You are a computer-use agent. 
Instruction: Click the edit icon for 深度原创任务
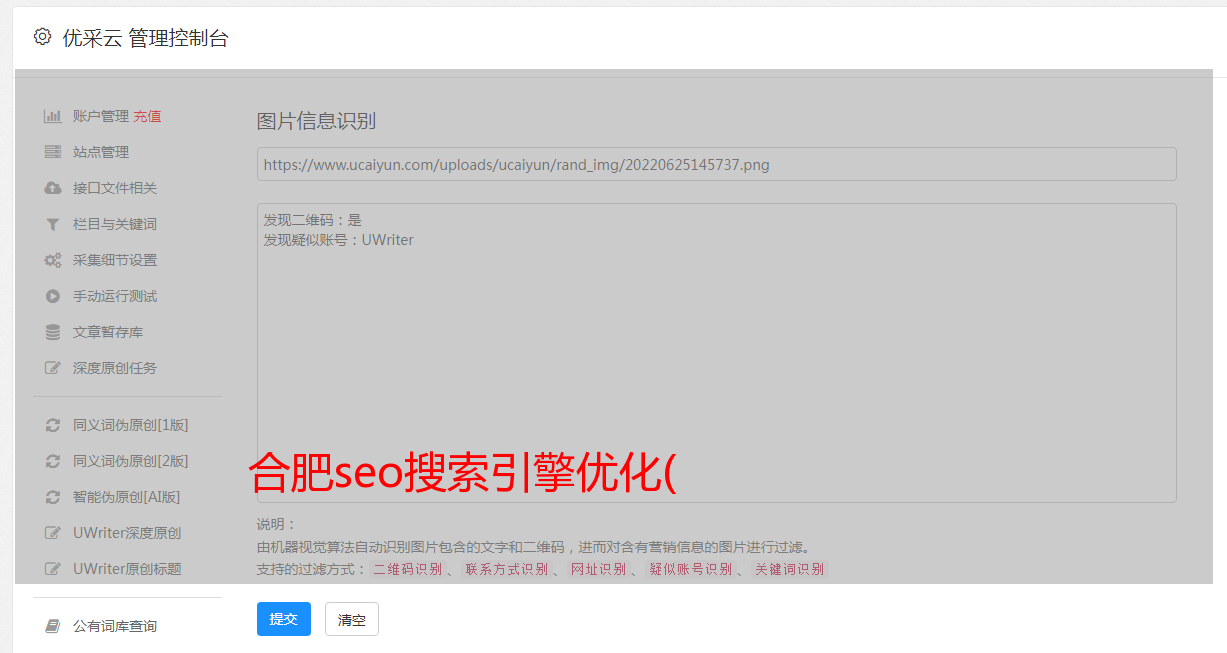(x=53, y=368)
